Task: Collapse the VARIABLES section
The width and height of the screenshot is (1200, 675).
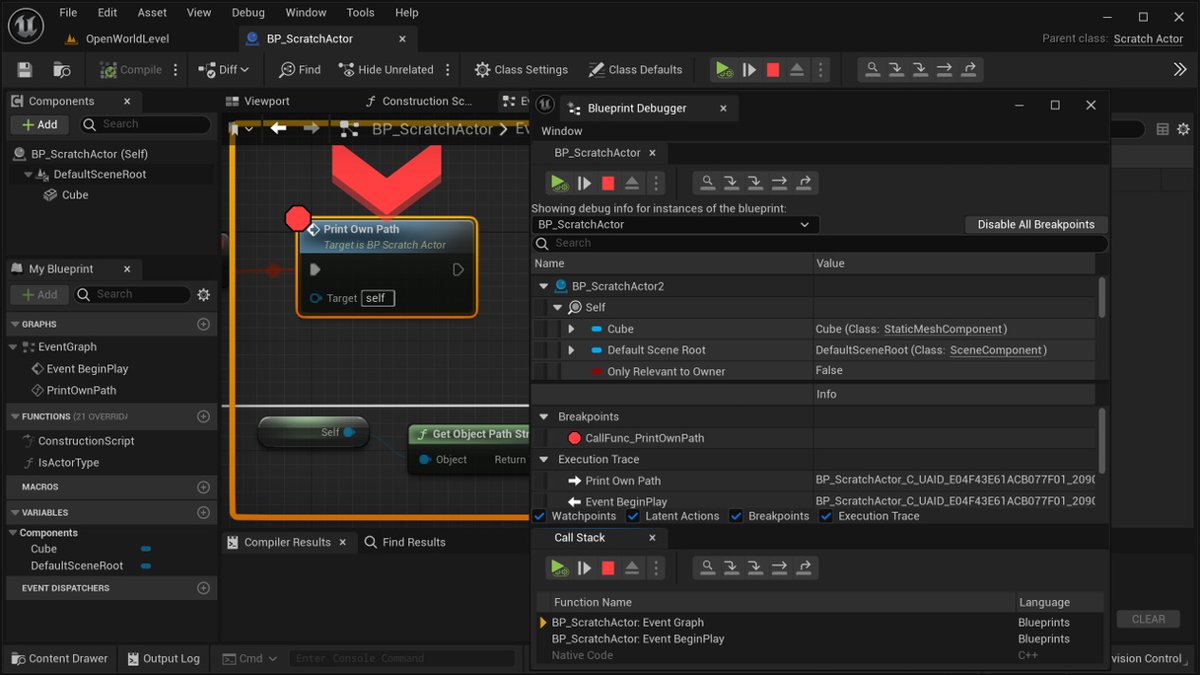Action: 14,512
